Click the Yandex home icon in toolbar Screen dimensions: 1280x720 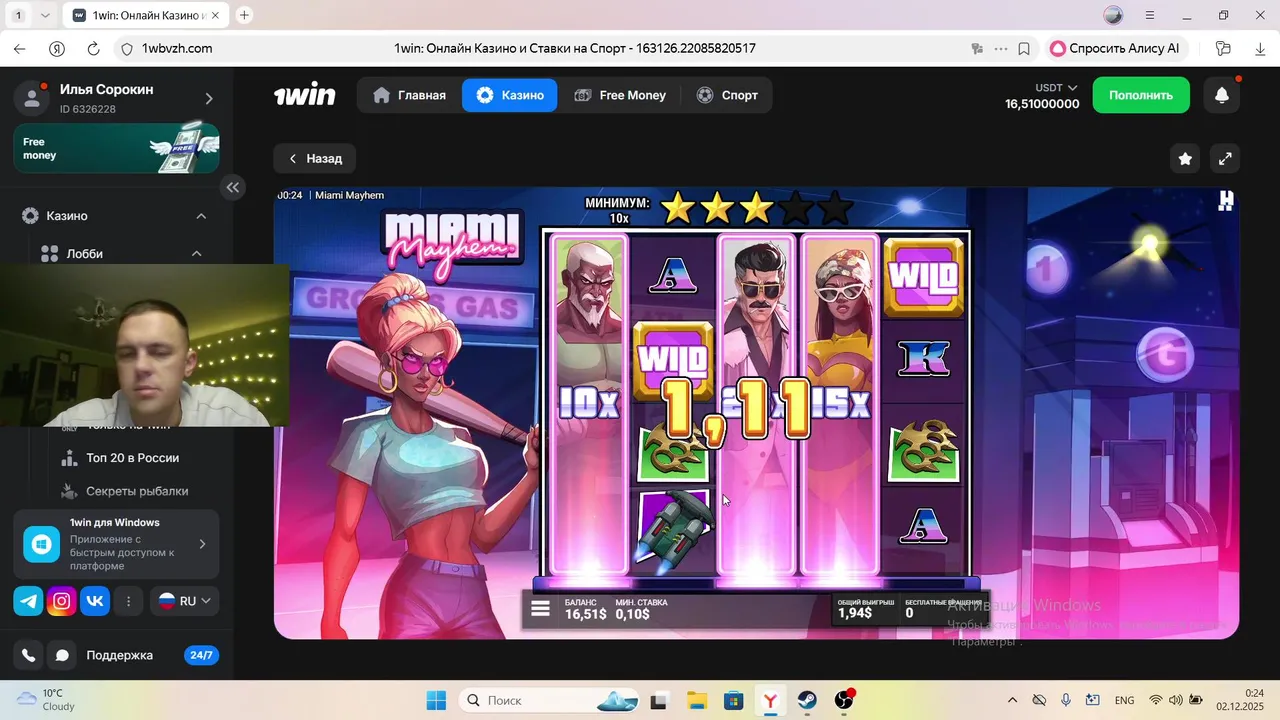pyautogui.click(x=57, y=48)
